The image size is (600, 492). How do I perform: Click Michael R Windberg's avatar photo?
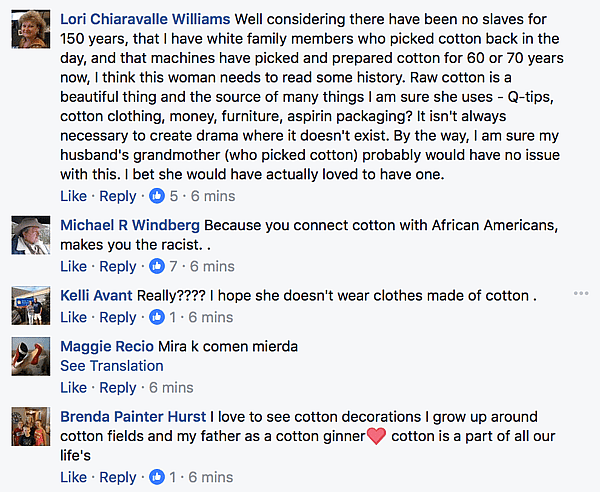[x=31, y=235]
